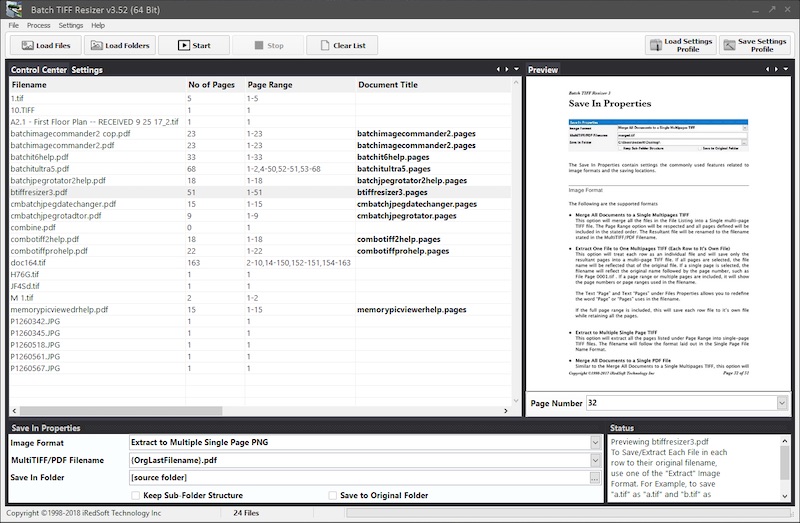This screenshot has width=800, height=523.
Task: Select the Preview panel tab
Action: pyautogui.click(x=543, y=70)
